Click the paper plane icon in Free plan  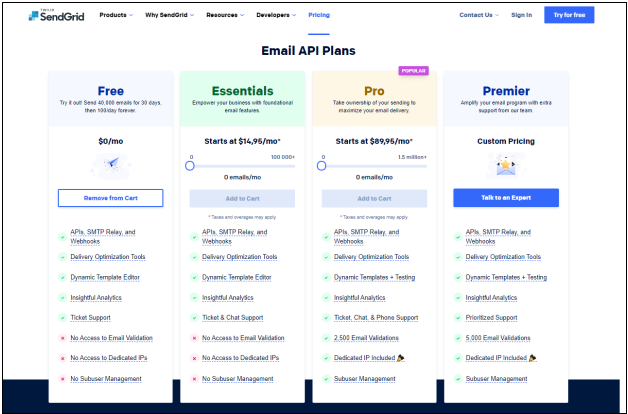111,165
